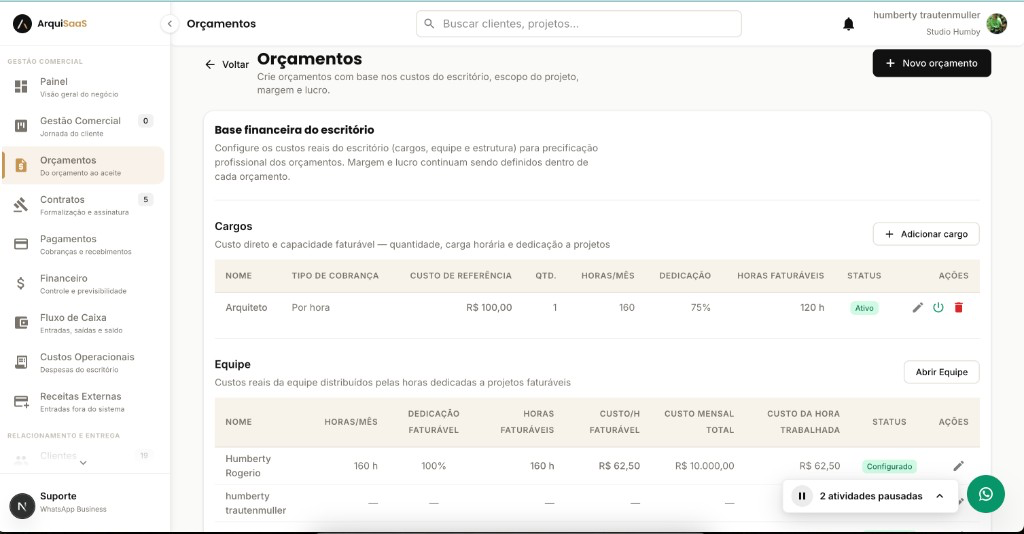1024x534 pixels.
Task: Open Financeiro in the sidebar
Action: (x=83, y=283)
